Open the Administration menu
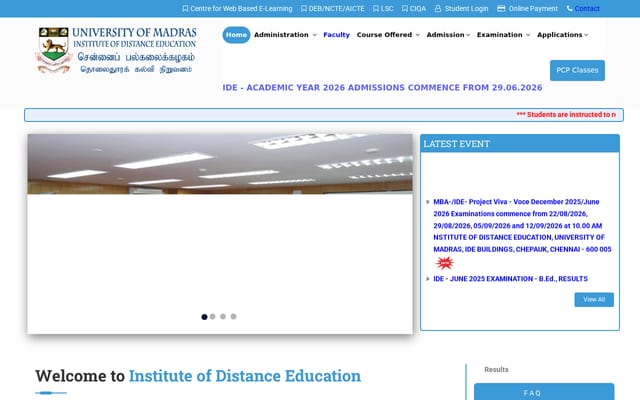This screenshot has height=400, width=640. click(x=281, y=35)
